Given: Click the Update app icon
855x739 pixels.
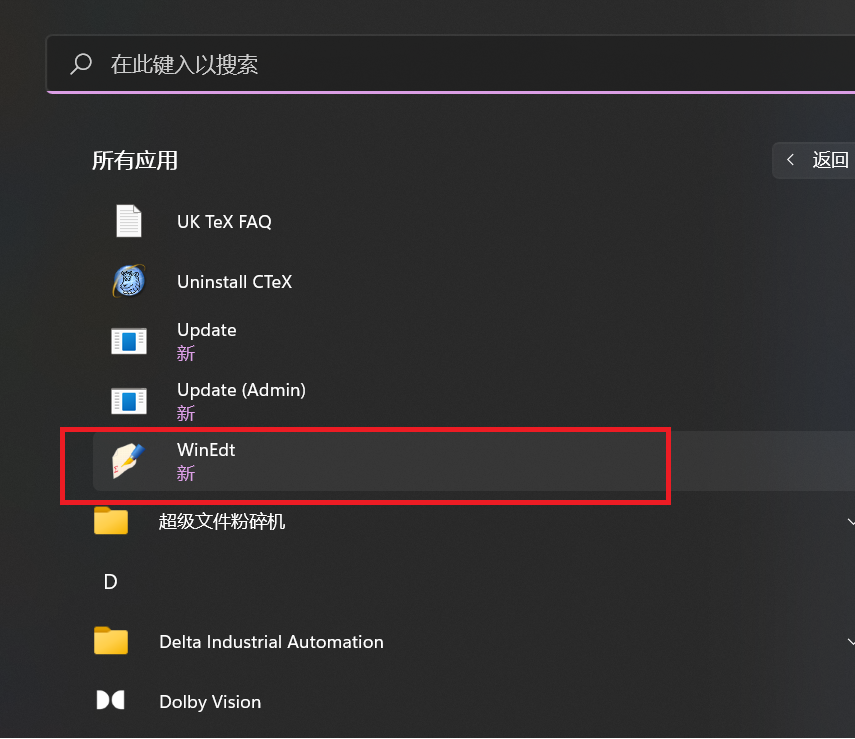Looking at the screenshot, I should 129,341.
